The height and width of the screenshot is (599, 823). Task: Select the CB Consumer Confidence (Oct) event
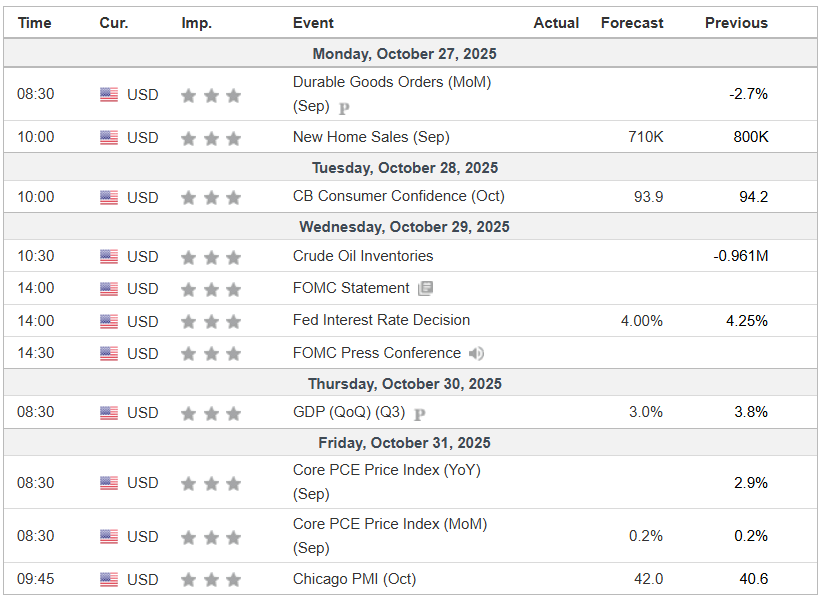point(398,196)
